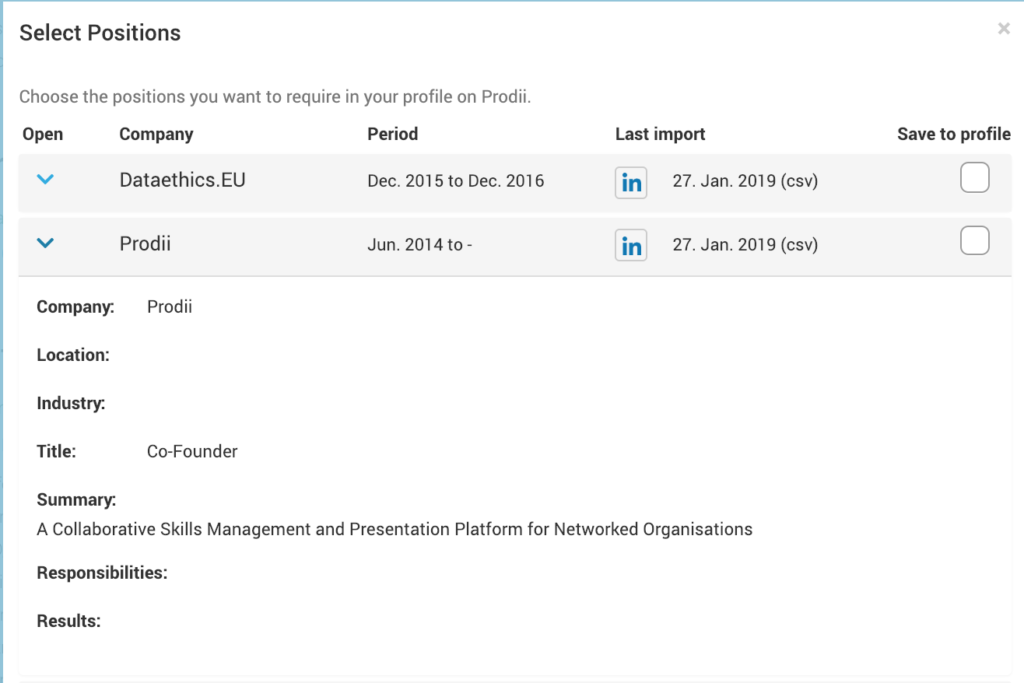Click the 'Choose the positions' instruction text

pyautogui.click(x=275, y=97)
